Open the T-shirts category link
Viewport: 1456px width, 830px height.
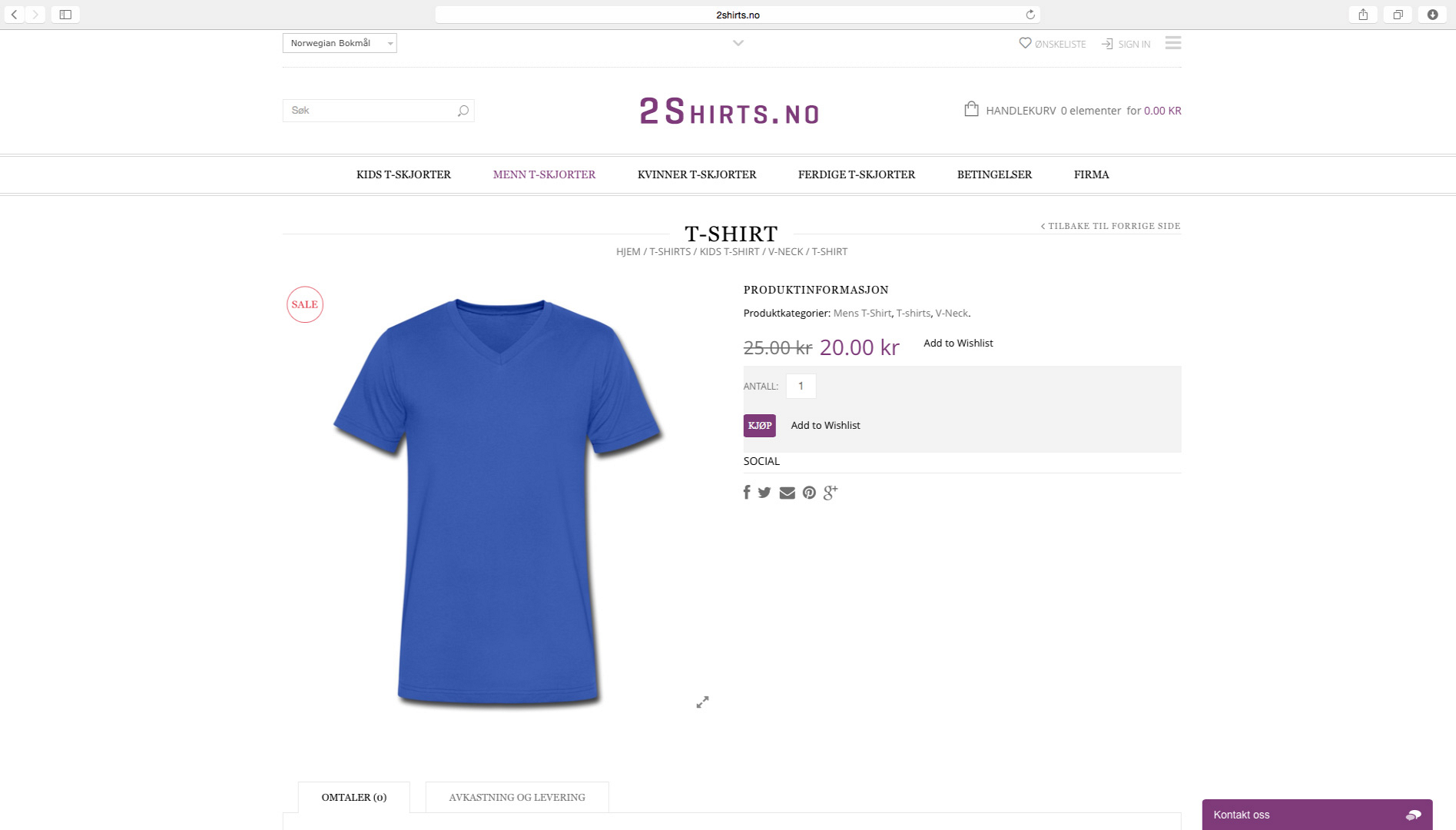(913, 314)
